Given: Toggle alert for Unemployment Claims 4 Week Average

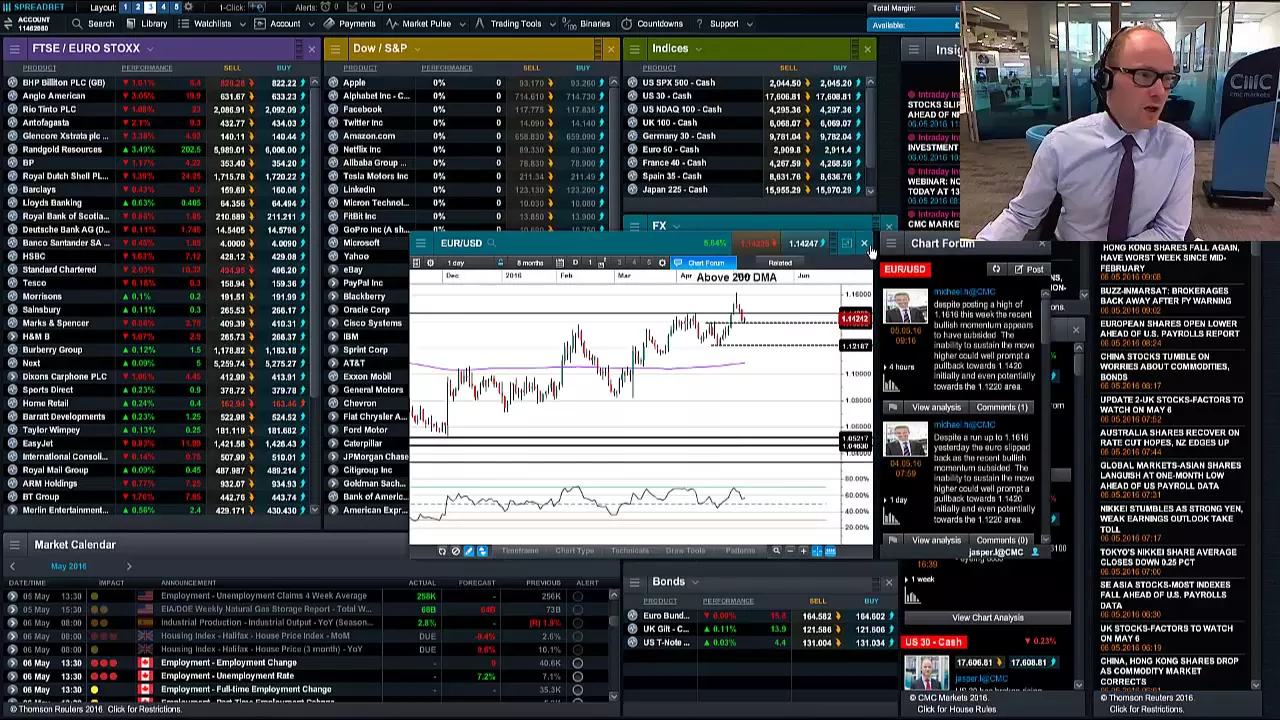Looking at the screenshot, I should coord(577,596).
